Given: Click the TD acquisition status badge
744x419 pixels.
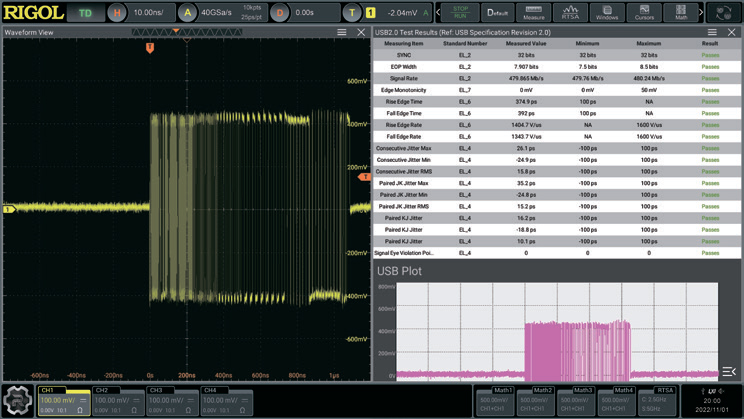Looking at the screenshot, I should [x=85, y=13].
